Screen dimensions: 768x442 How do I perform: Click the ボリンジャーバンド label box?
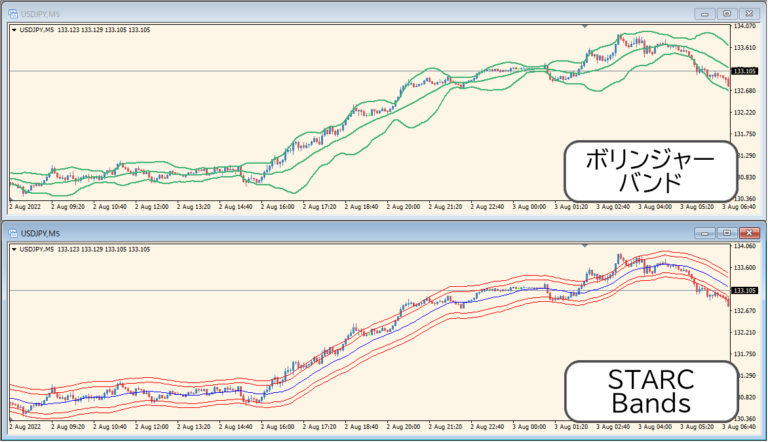(x=635, y=170)
